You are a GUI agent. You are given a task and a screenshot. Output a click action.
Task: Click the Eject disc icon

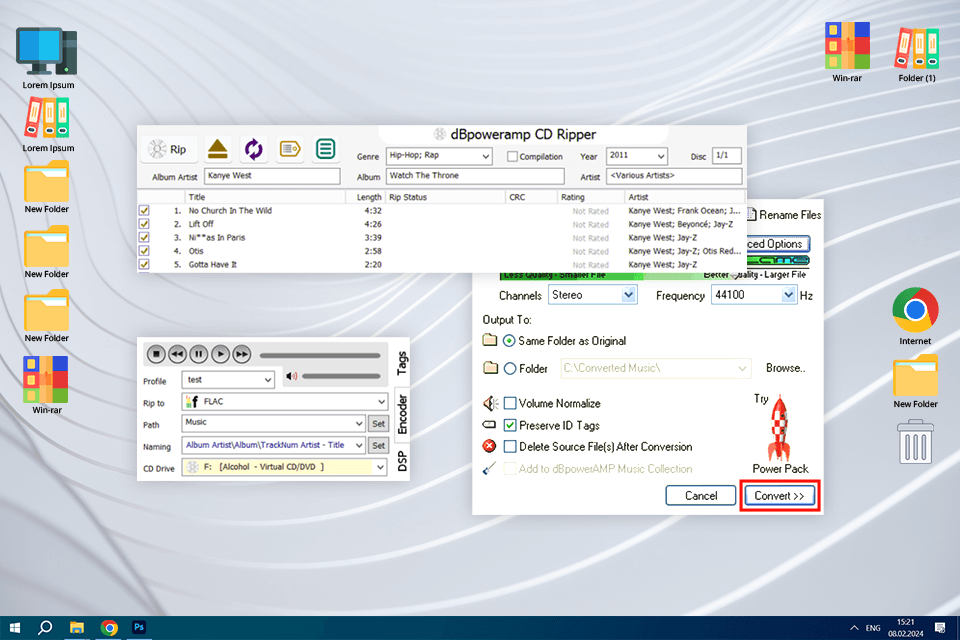217,149
